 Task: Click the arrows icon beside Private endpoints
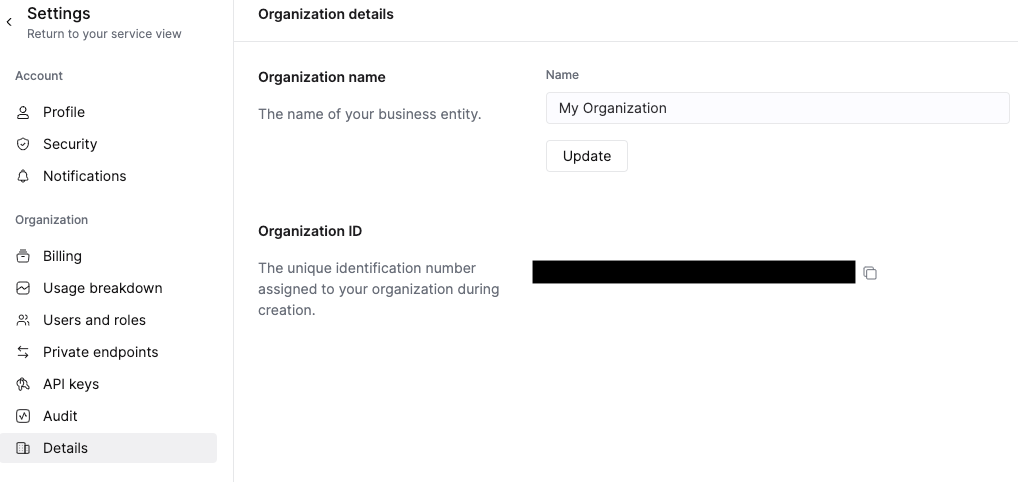[23, 352]
